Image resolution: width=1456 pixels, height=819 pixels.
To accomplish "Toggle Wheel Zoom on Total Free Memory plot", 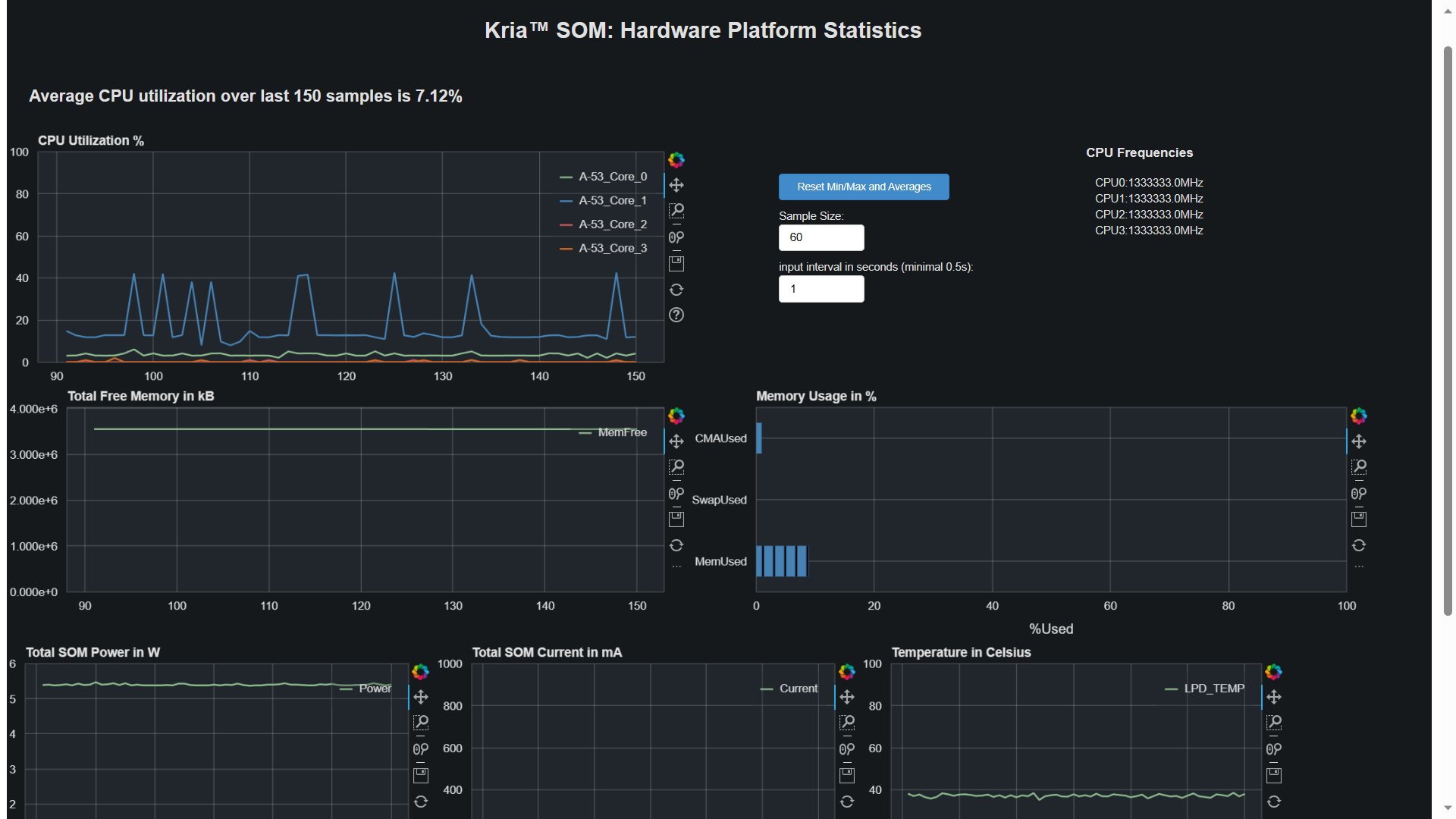I will (676, 494).
